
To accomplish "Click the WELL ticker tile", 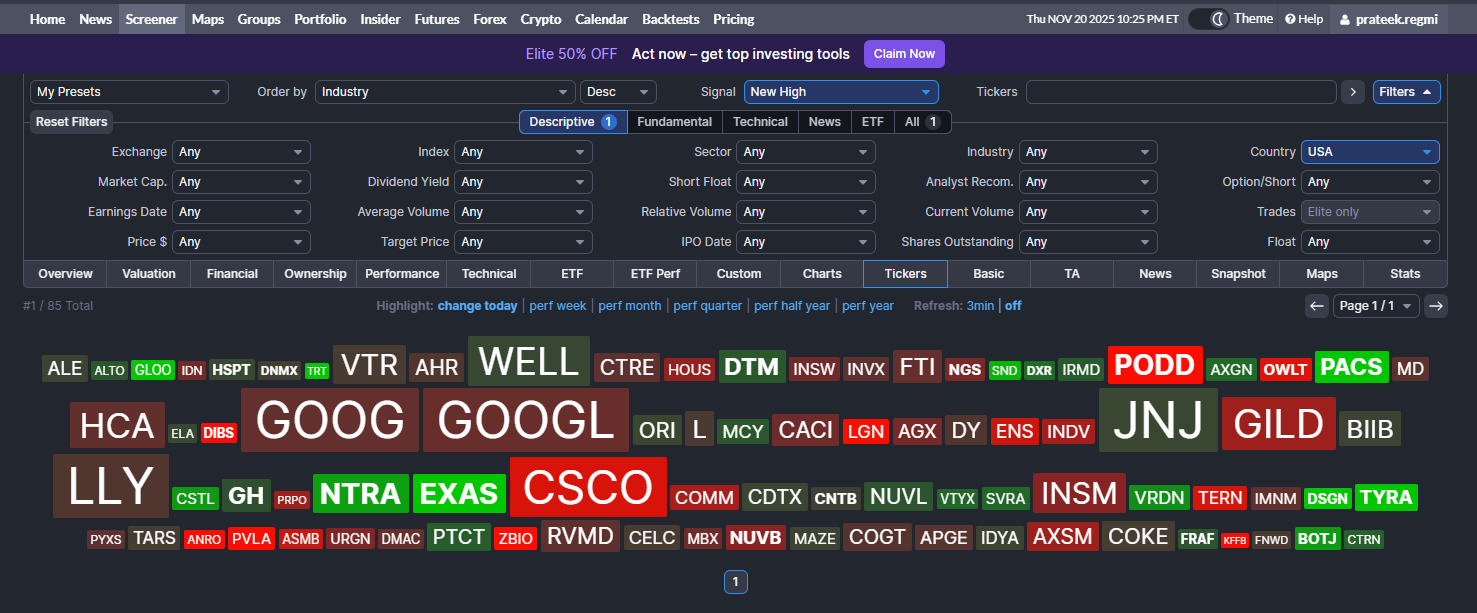I will point(529,361).
